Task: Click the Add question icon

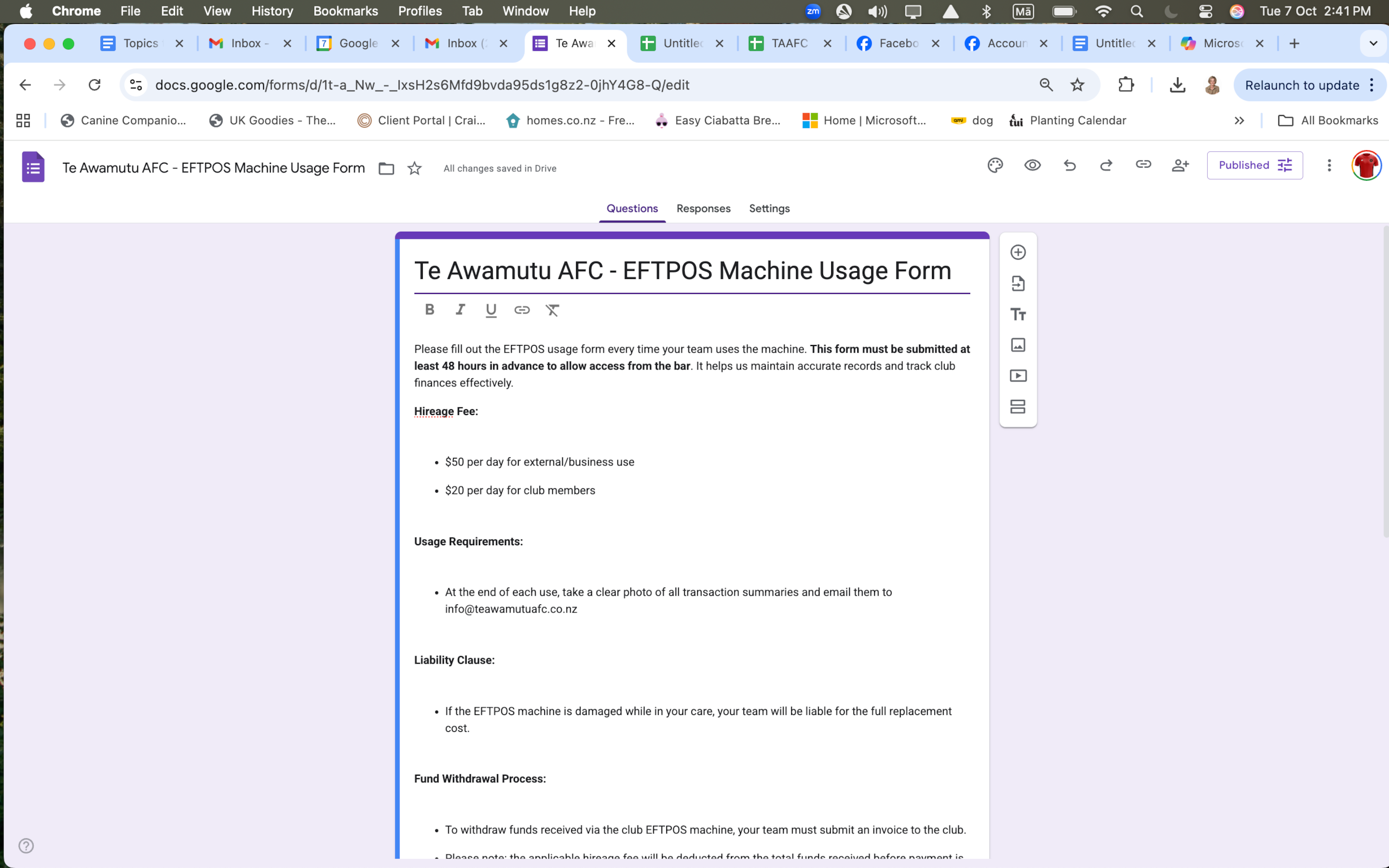Action: [x=1018, y=252]
